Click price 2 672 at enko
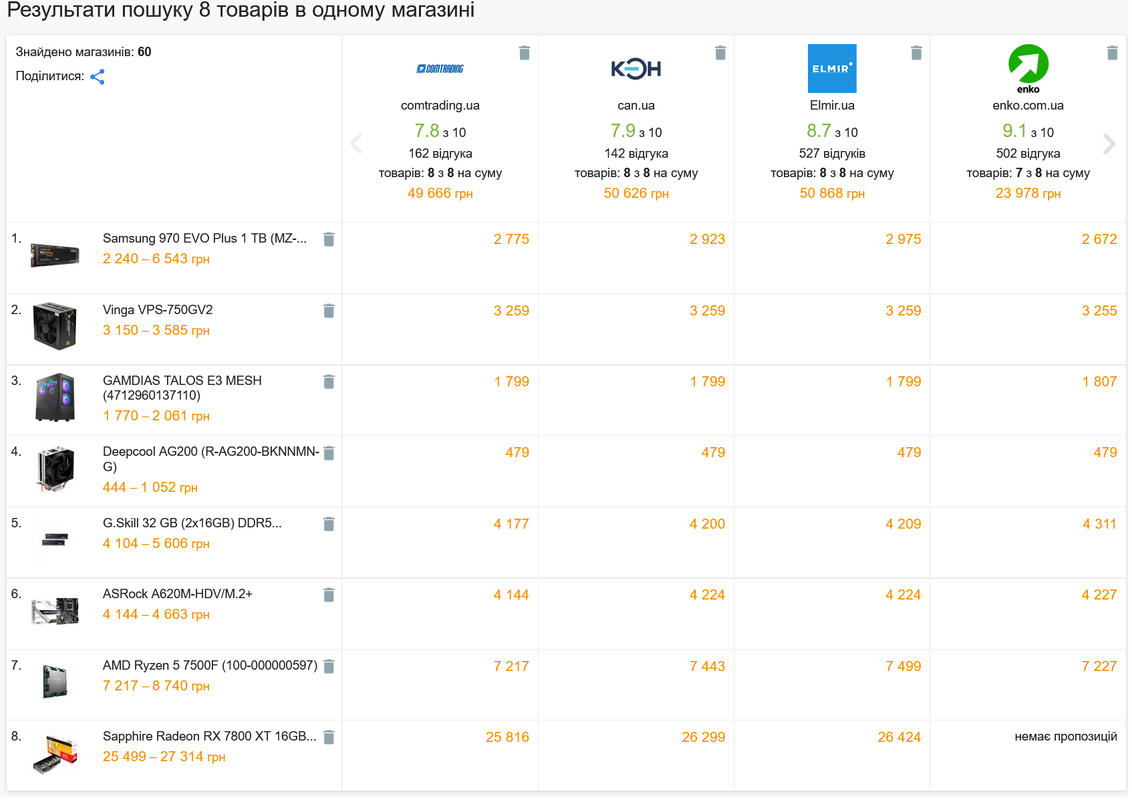This screenshot has width=1132, height=800. pos(1100,240)
